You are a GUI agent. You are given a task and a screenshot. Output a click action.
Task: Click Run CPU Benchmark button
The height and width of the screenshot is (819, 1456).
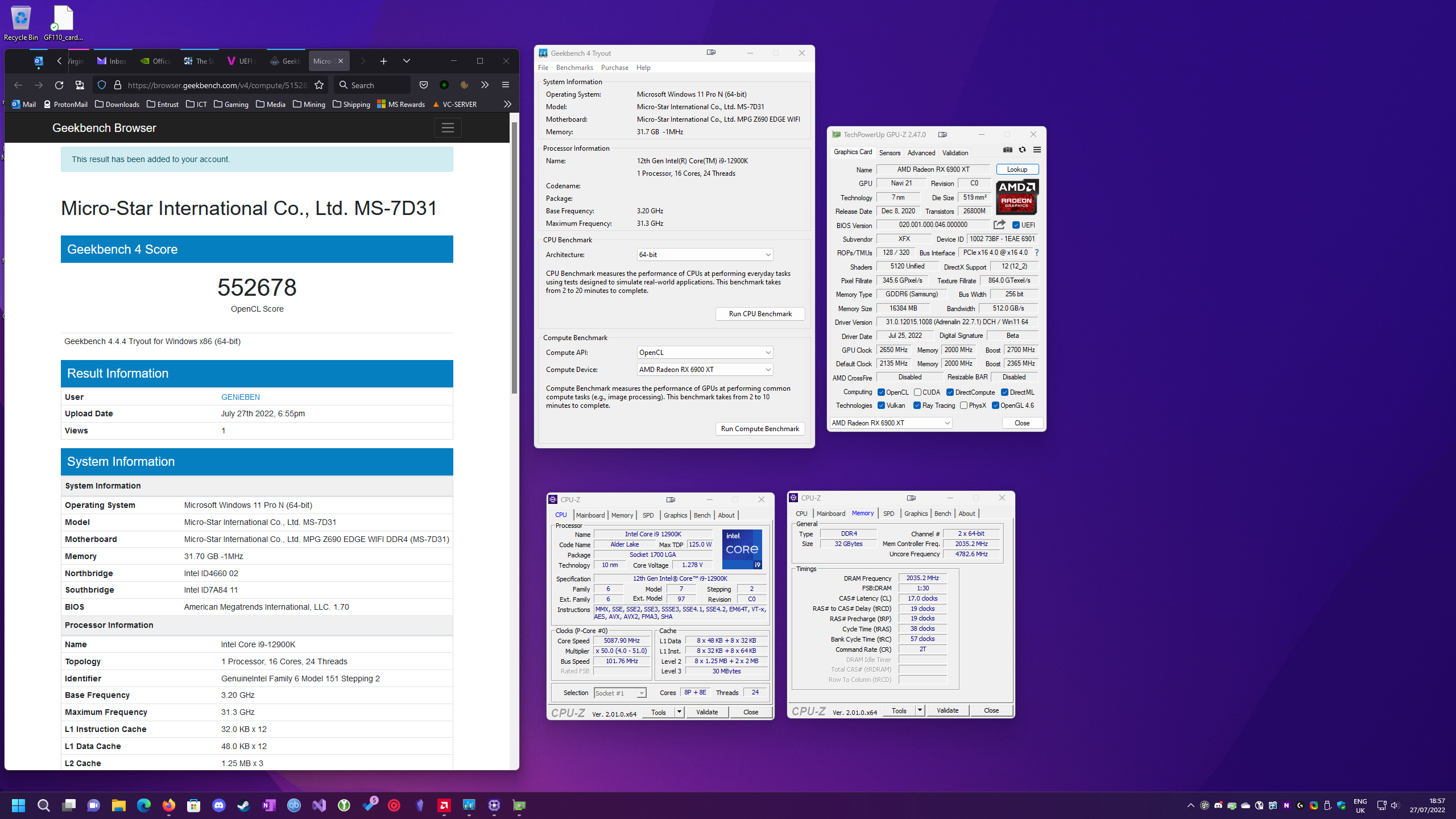tap(760, 314)
